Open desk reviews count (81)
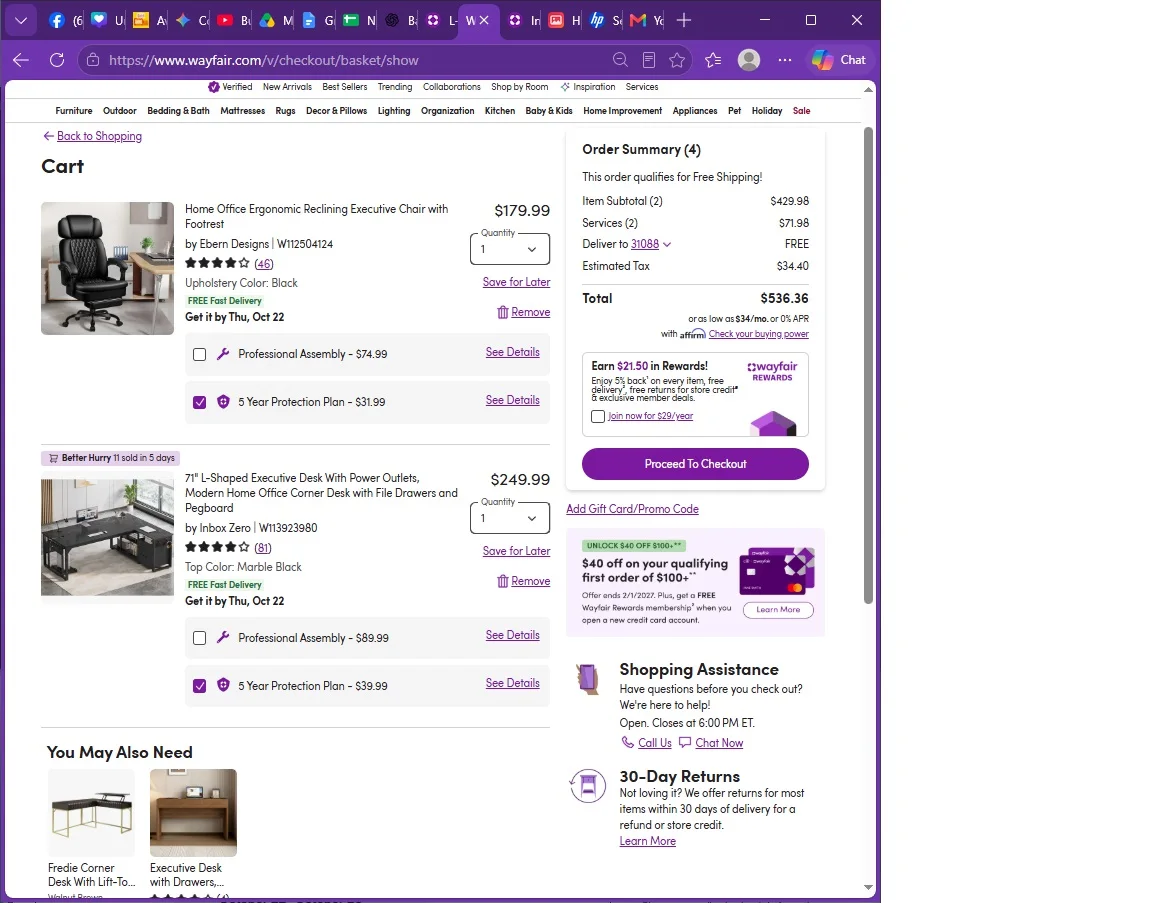This screenshot has width=1152, height=903. 263,547
